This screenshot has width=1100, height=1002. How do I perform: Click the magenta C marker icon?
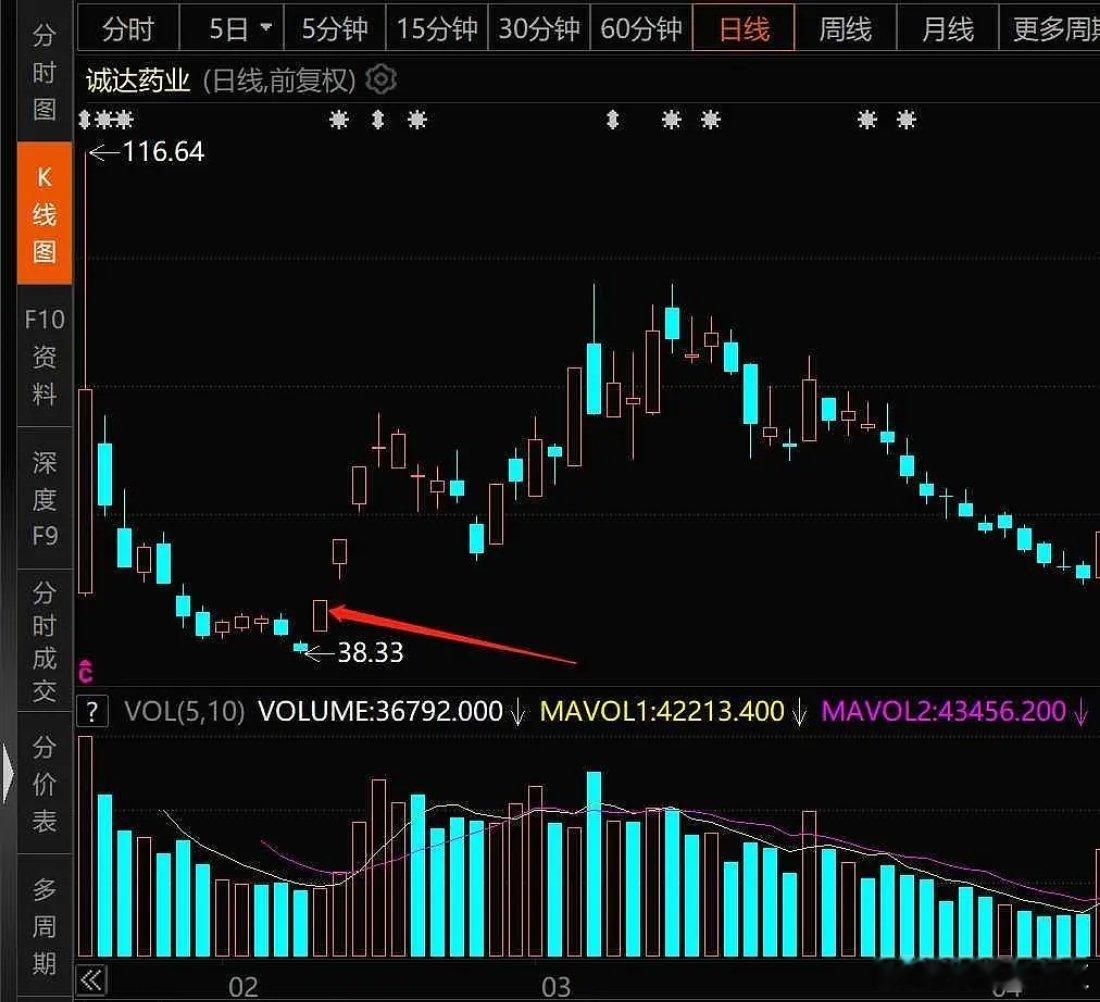pos(86,672)
